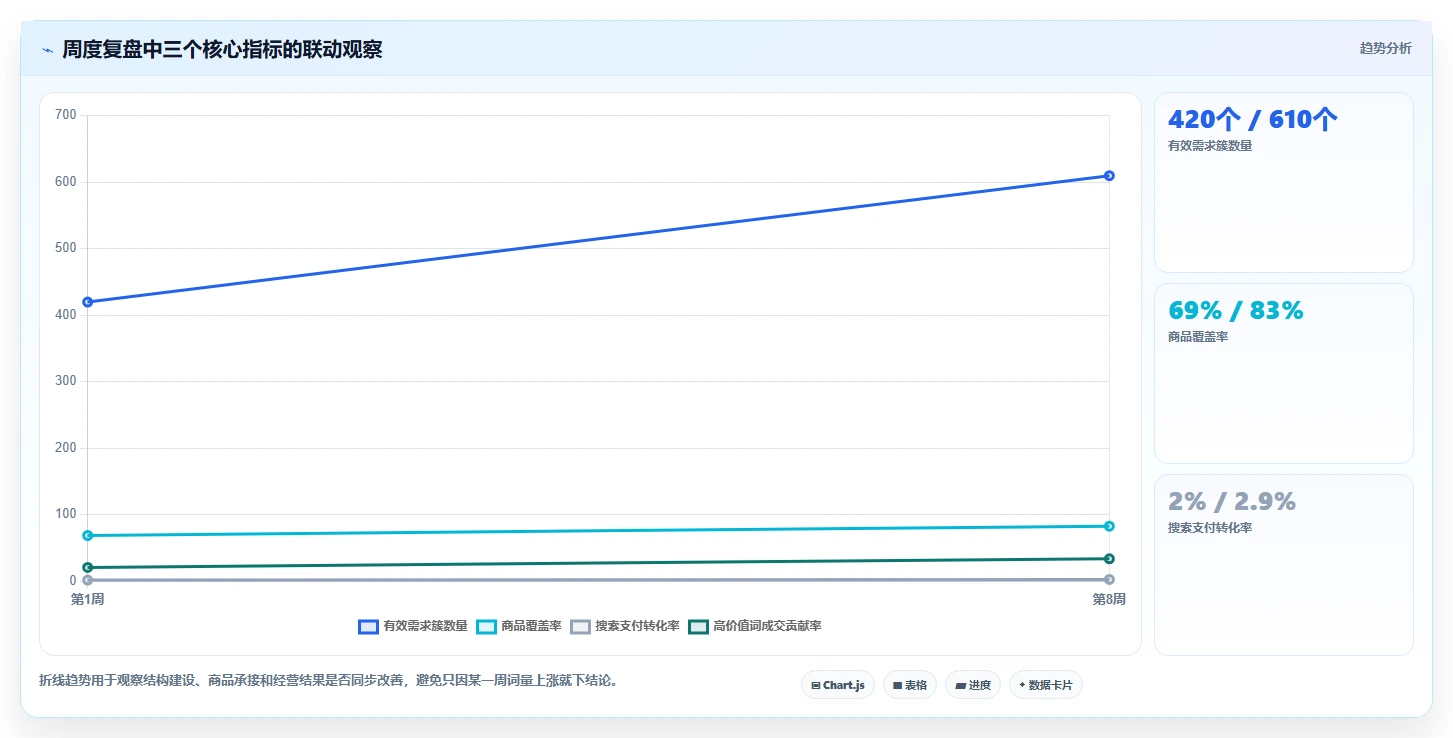Click the 第8周 x-axis label
1453x738 pixels.
(x=1109, y=599)
